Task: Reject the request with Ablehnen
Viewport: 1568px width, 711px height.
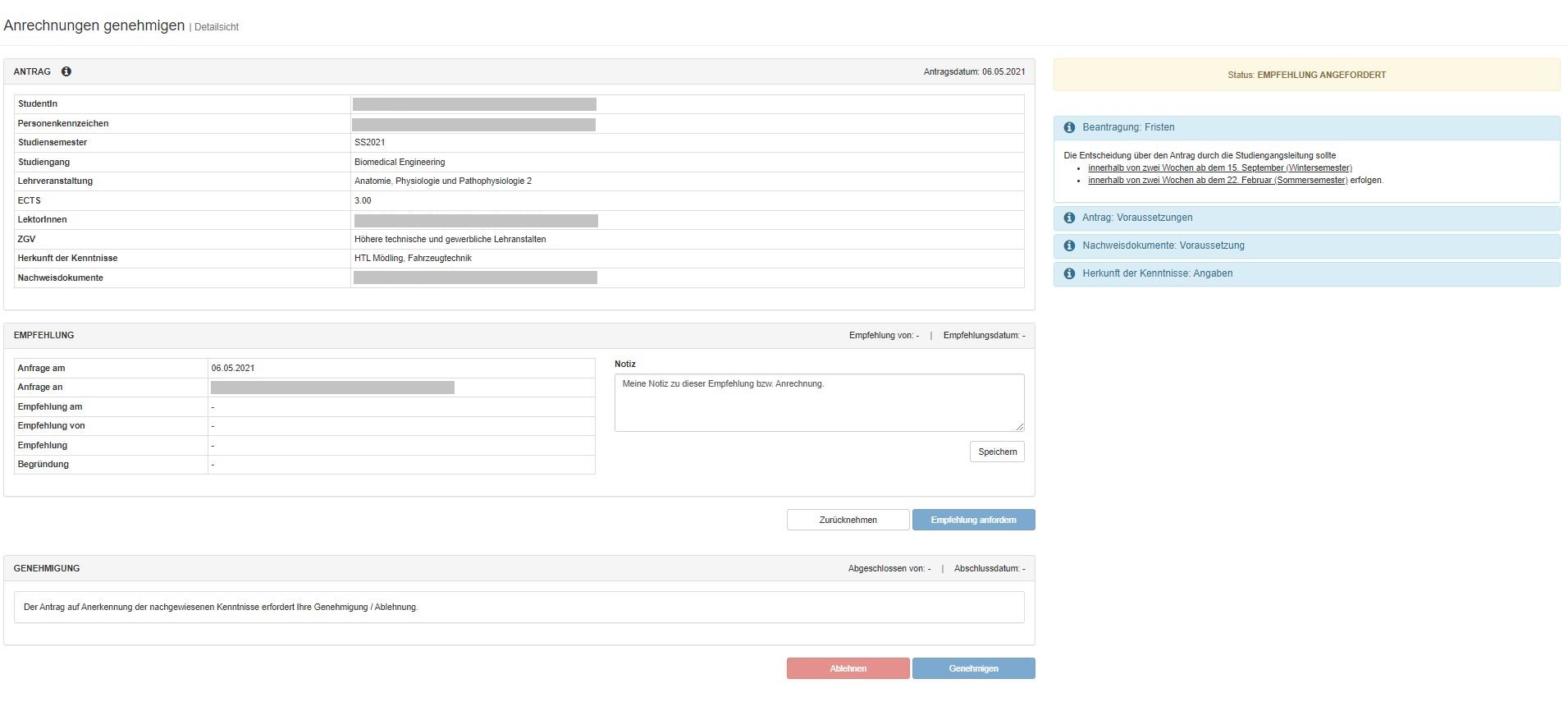Action: 848,668
